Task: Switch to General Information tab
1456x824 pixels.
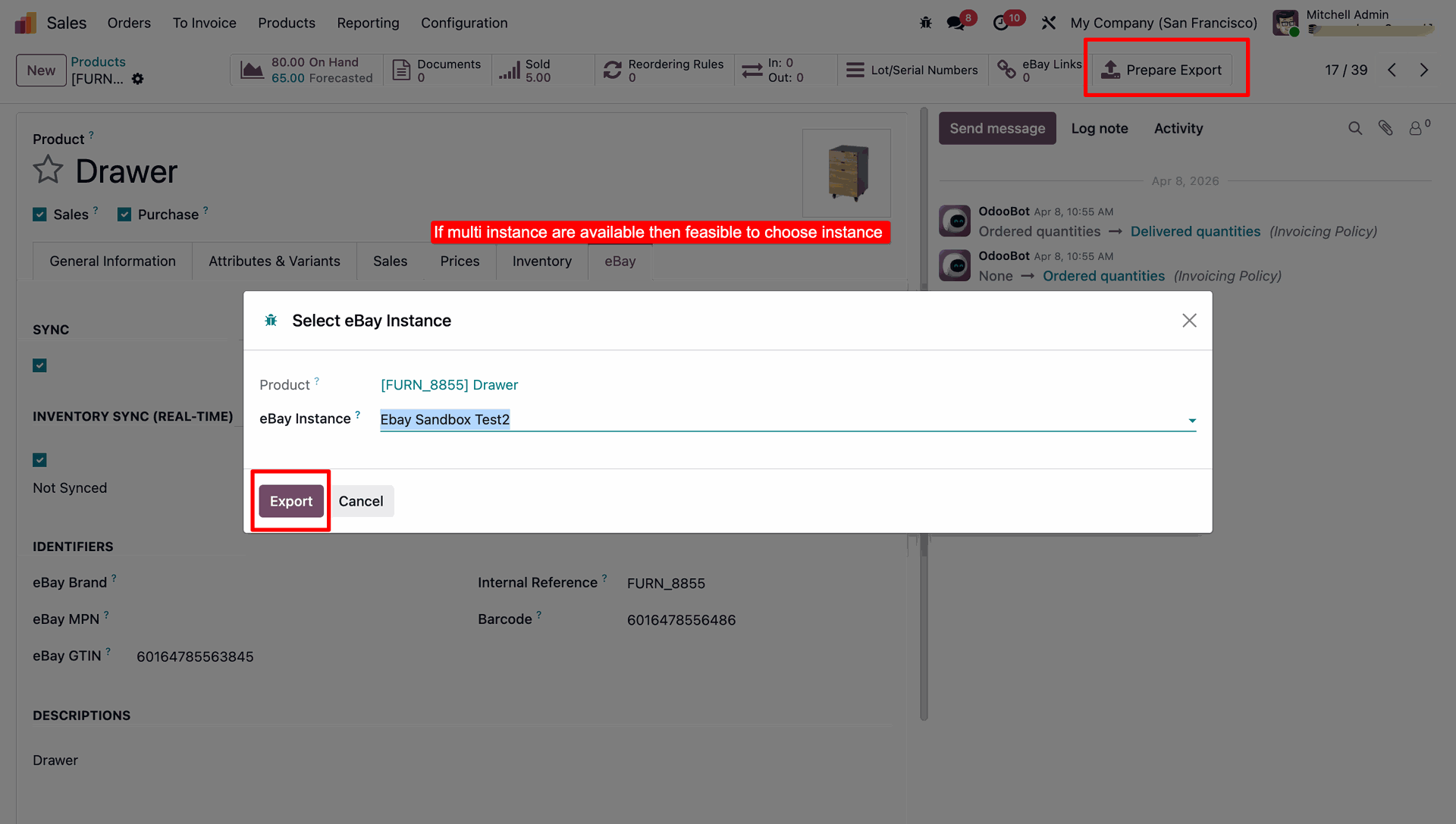Action: click(x=112, y=261)
